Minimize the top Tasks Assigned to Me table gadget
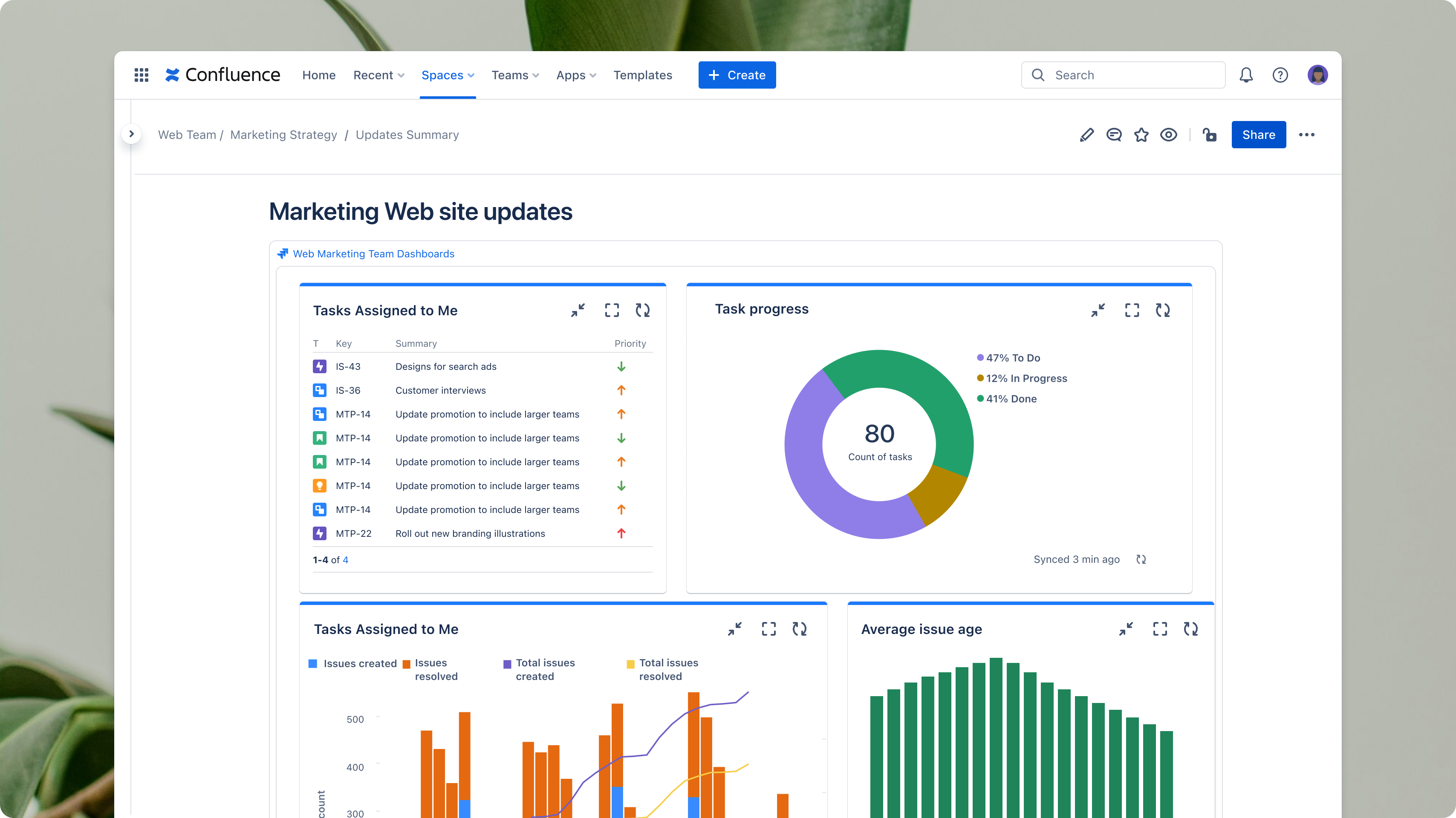 pyautogui.click(x=578, y=310)
